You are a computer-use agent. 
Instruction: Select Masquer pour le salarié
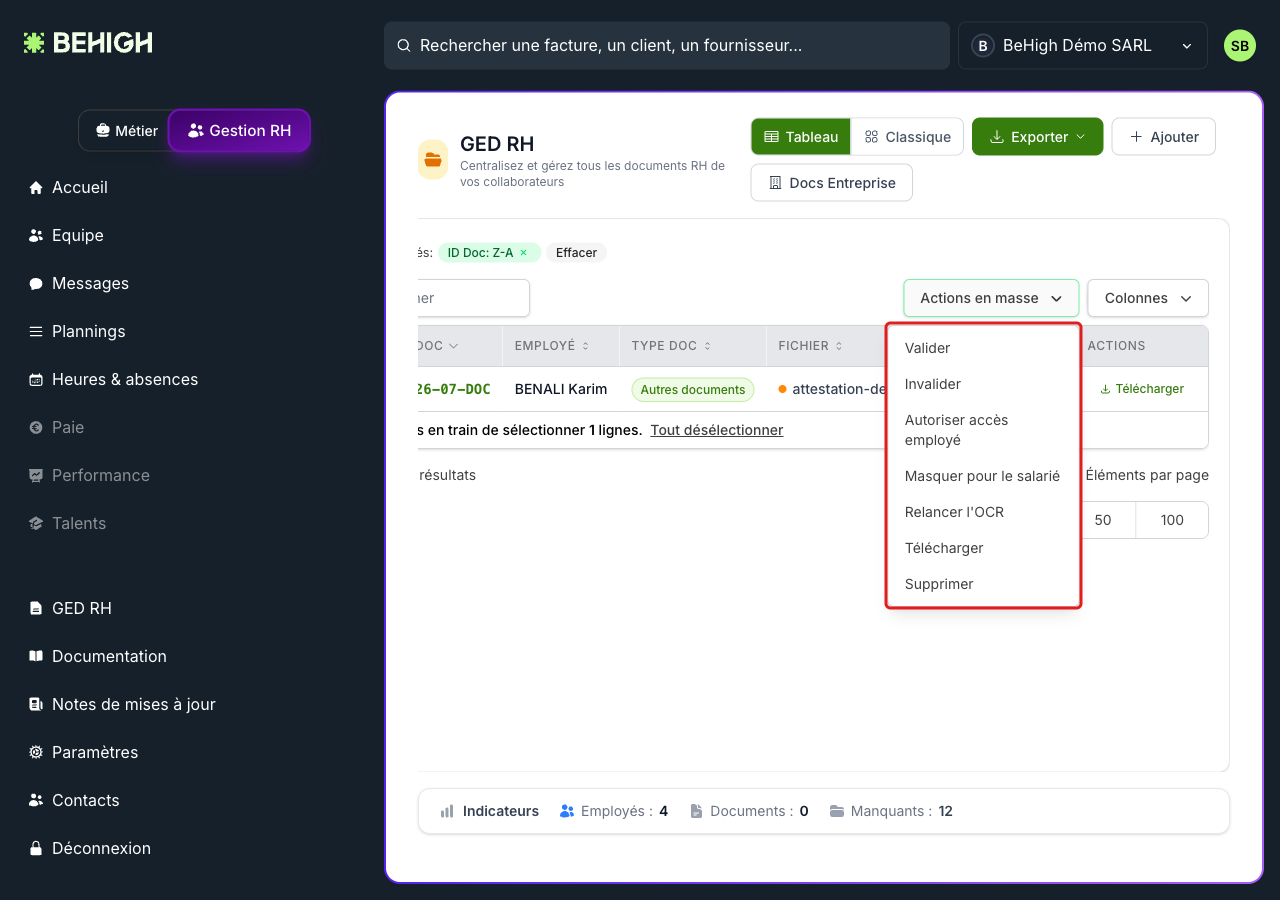tap(983, 476)
